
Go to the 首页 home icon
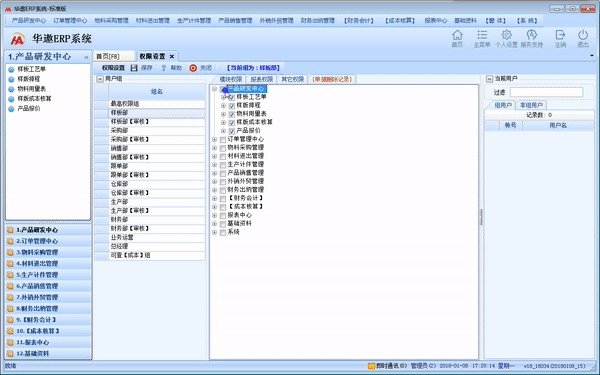tap(457, 36)
